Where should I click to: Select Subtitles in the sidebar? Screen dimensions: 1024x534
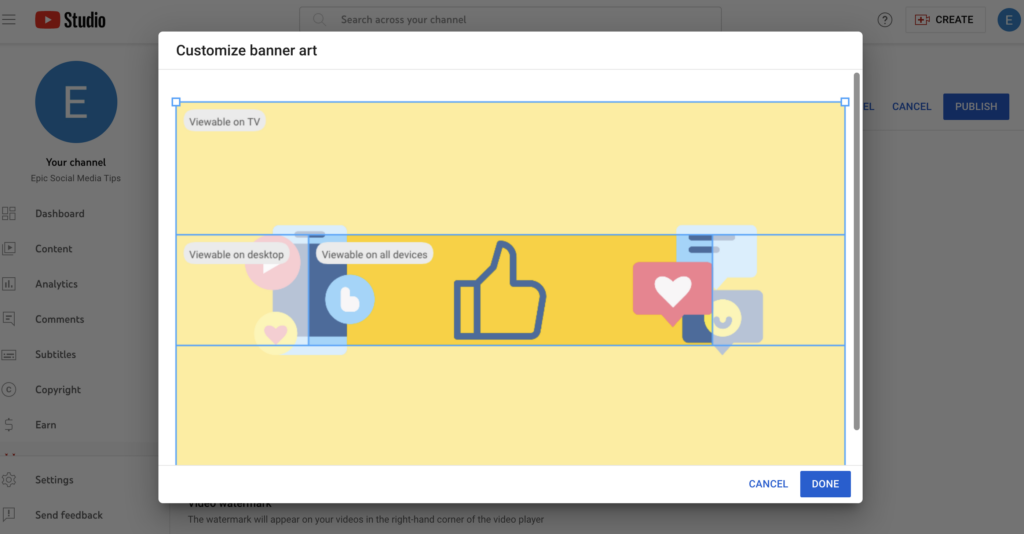pos(56,354)
